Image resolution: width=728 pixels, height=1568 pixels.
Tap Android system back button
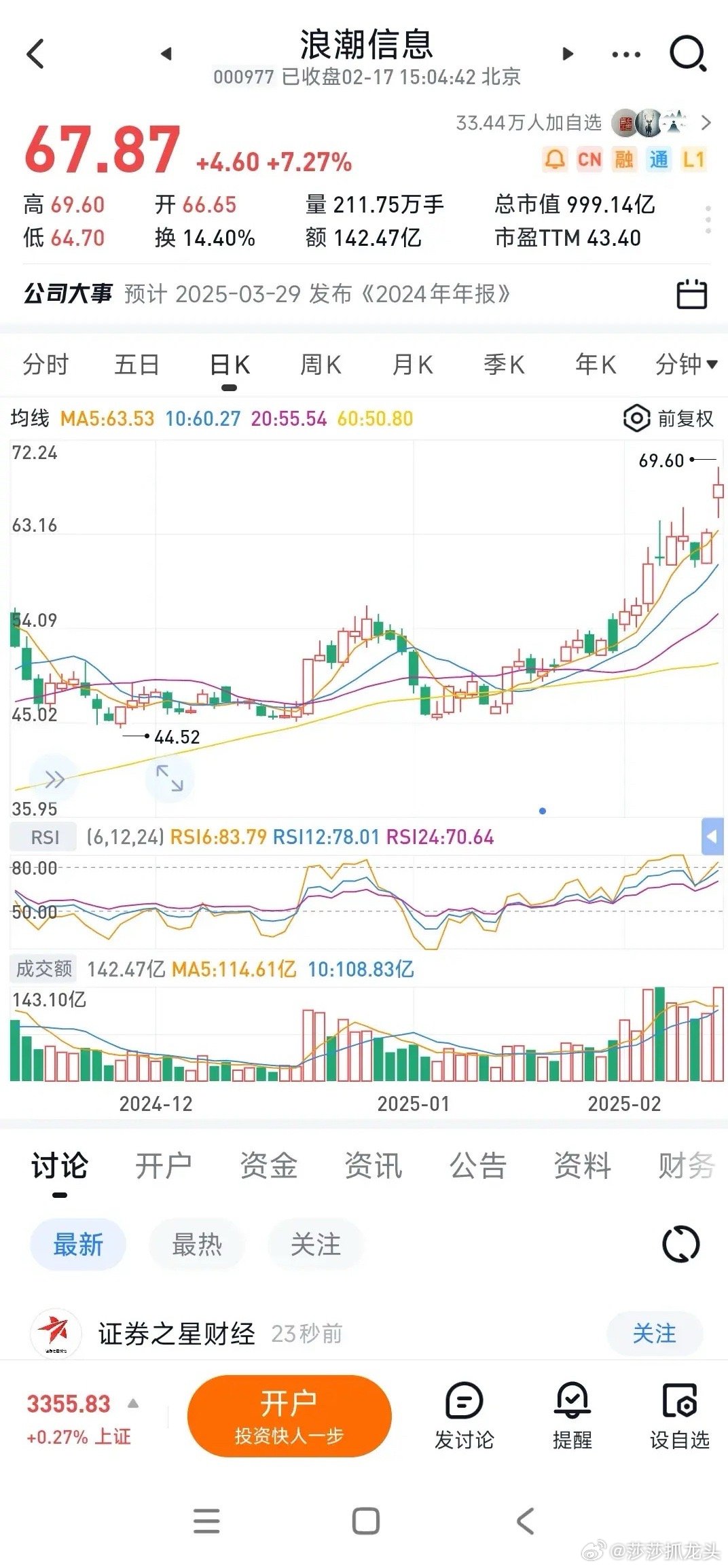point(525,1521)
